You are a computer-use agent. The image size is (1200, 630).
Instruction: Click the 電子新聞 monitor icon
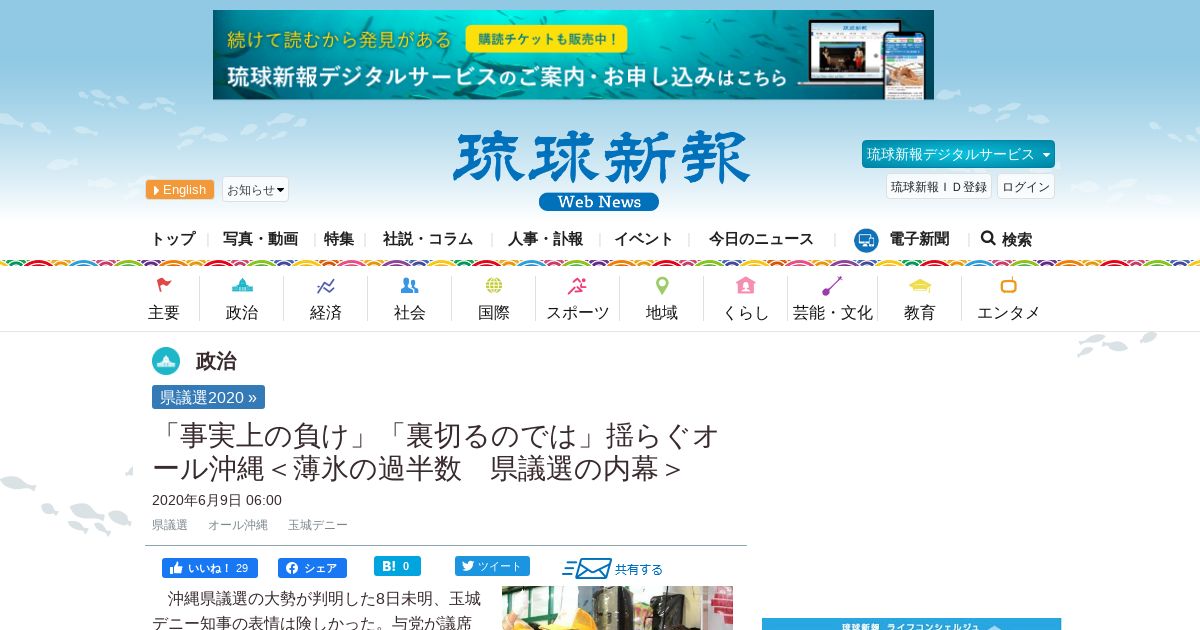pyautogui.click(x=866, y=240)
